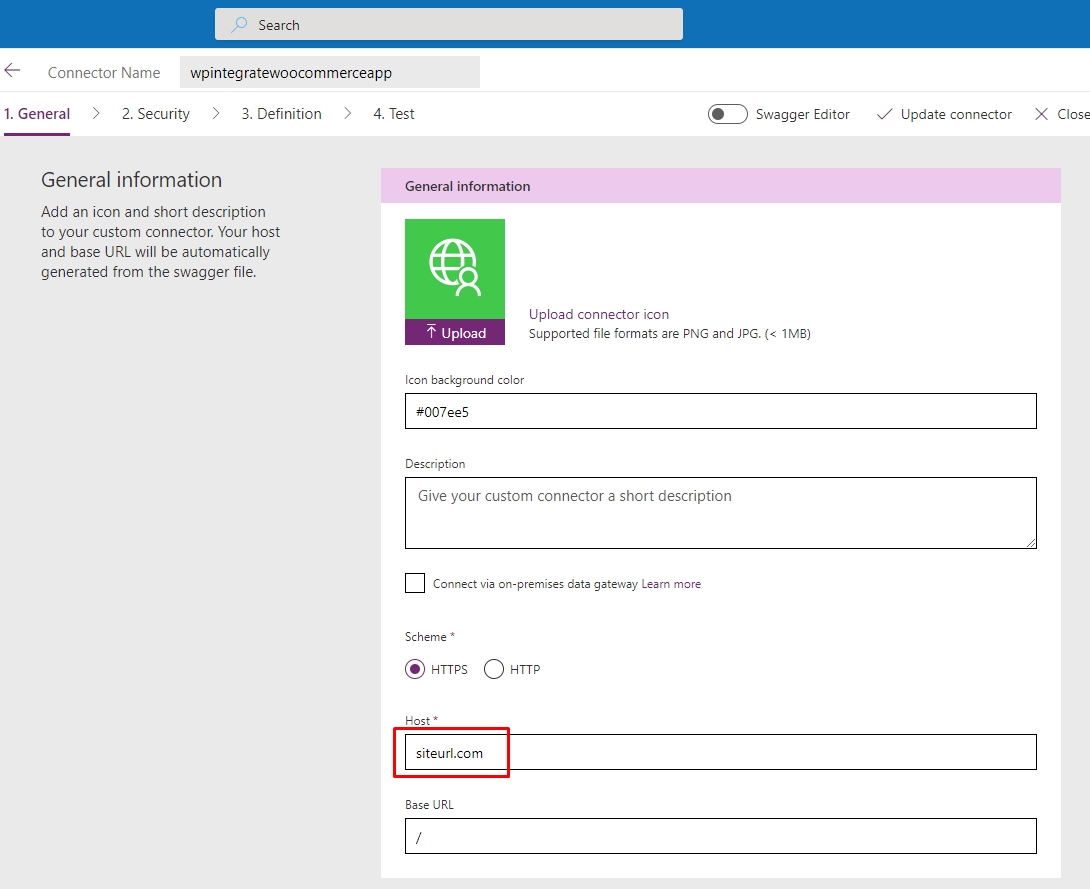Click the 'Host *' label
Viewport: 1090px width, 889px height.
[421, 721]
